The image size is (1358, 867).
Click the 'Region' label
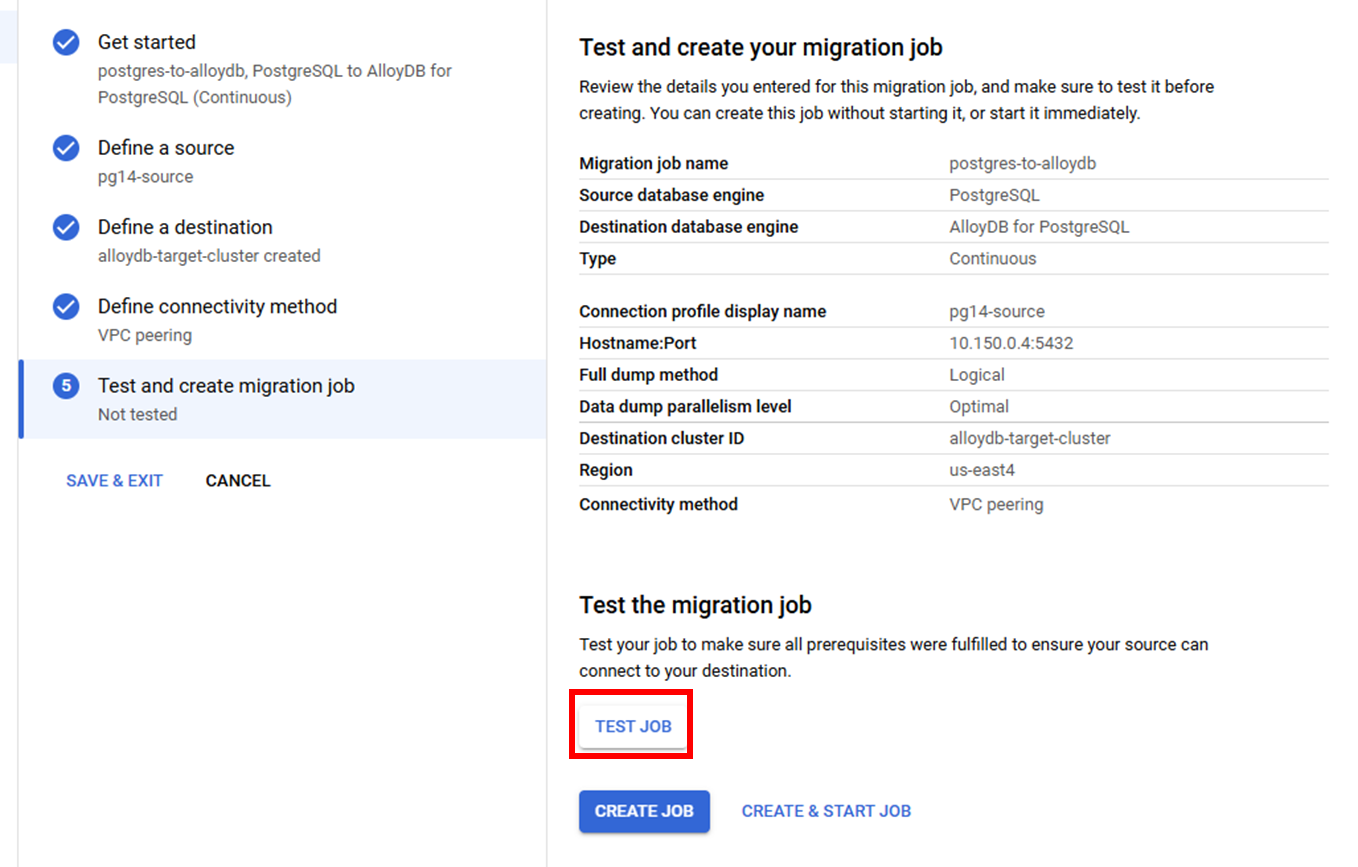tap(606, 470)
